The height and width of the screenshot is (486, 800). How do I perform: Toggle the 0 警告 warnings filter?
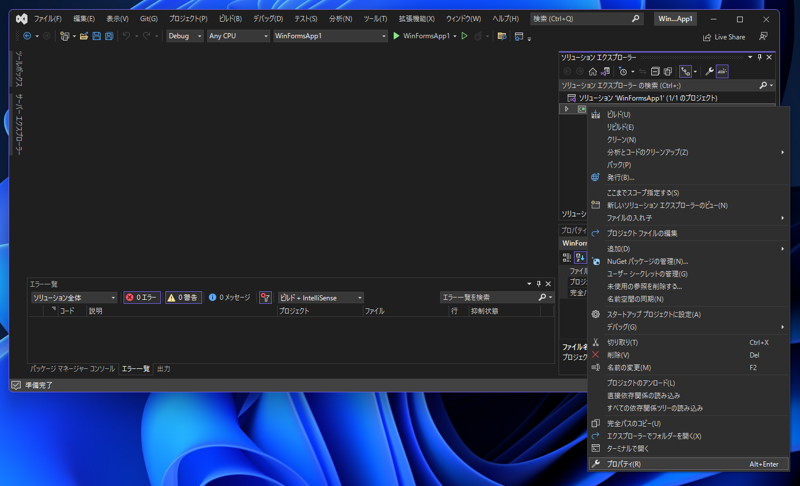(x=183, y=297)
